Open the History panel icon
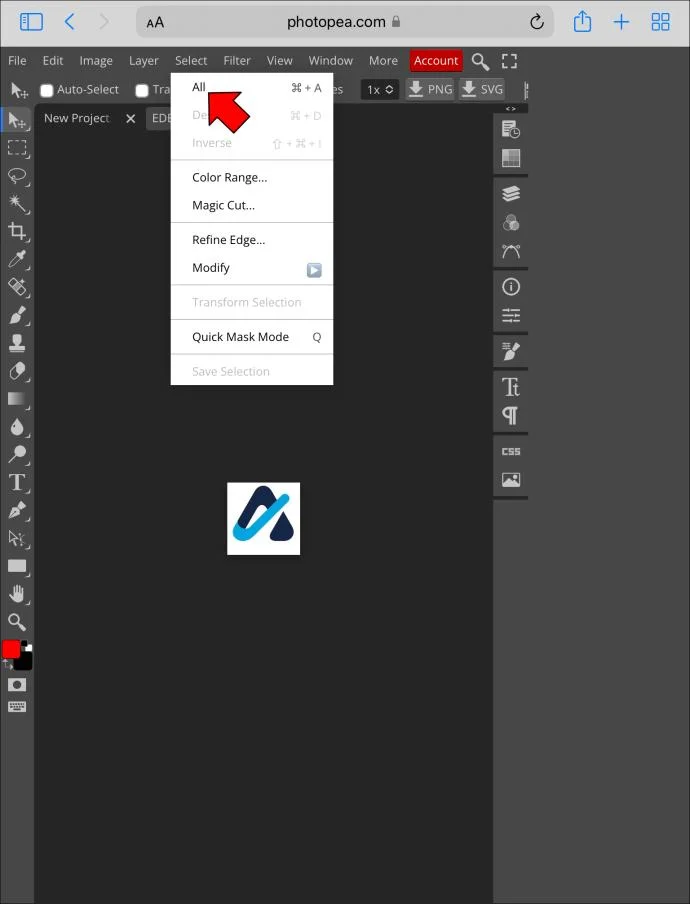 click(511, 129)
